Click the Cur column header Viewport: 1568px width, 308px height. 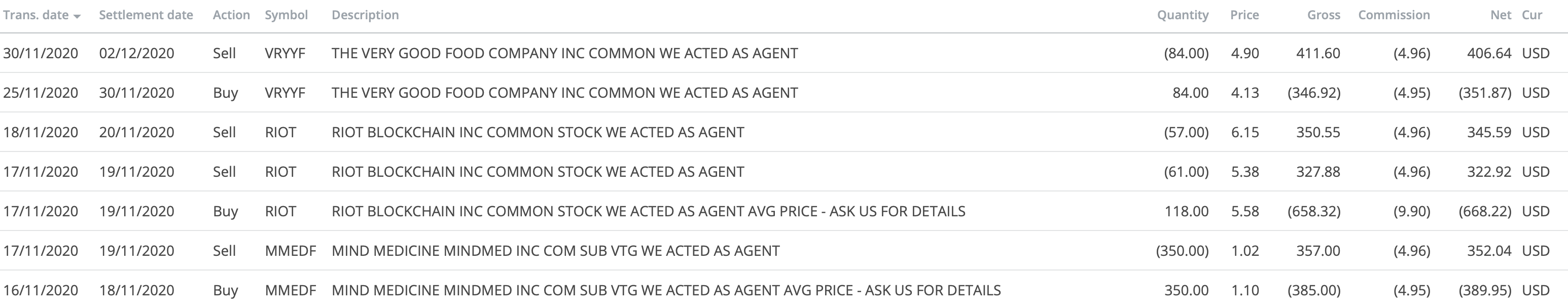(1531, 15)
